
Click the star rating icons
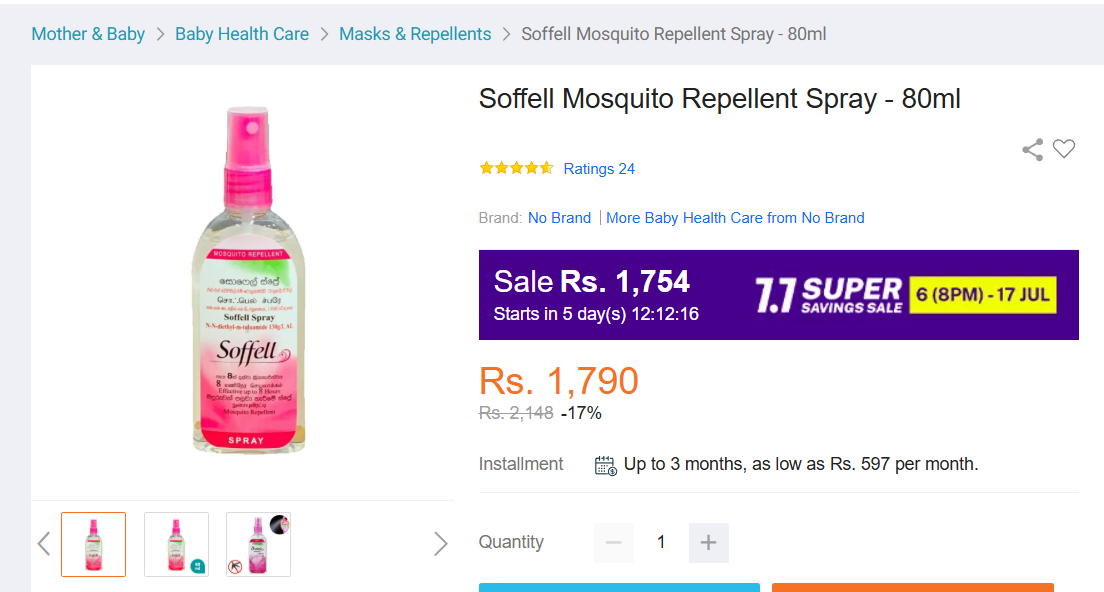pyautogui.click(x=516, y=168)
